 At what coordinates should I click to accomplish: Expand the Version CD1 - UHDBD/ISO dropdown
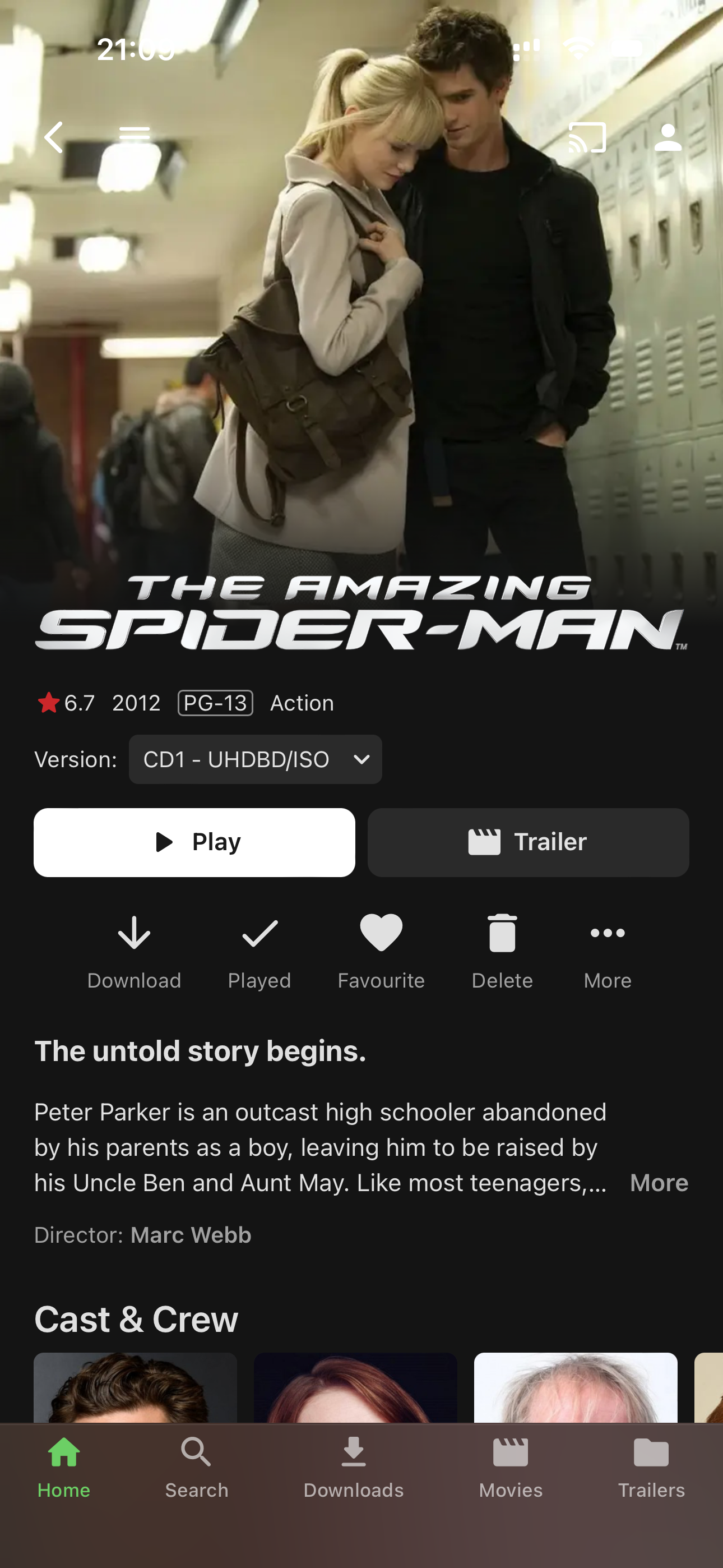[255, 759]
